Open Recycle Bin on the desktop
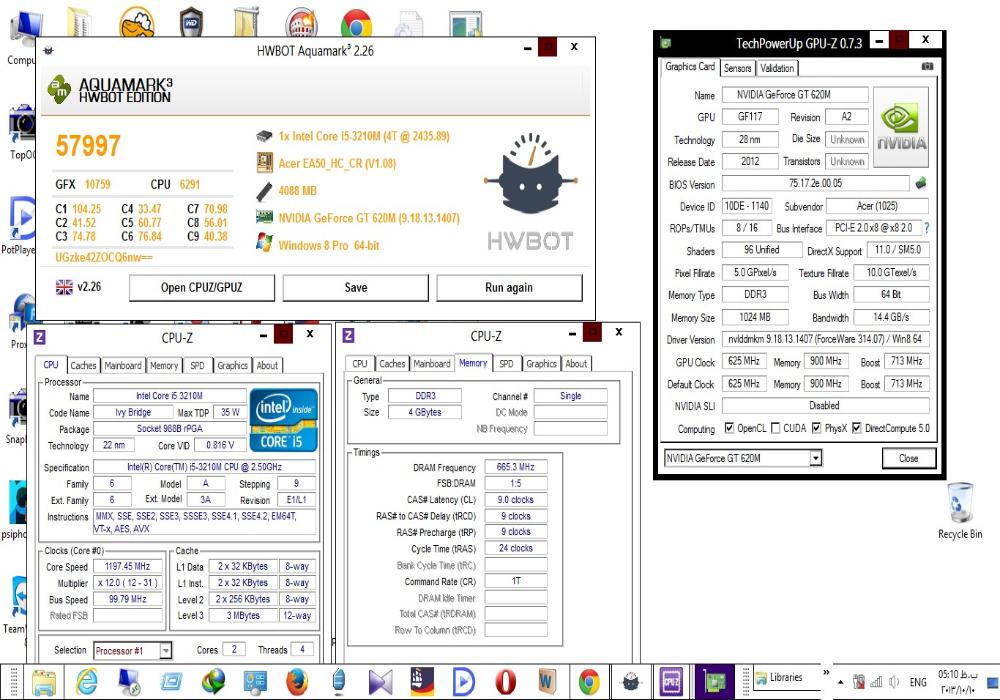 coord(960,511)
